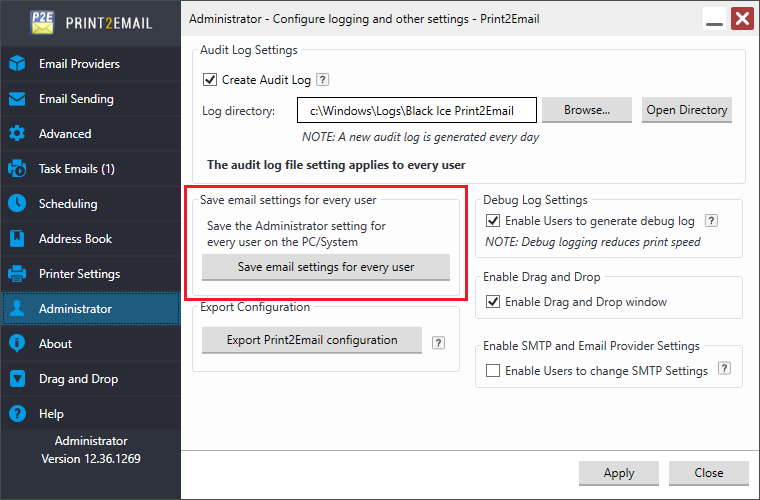Click the Open Directory button
760x500 pixels.
tap(687, 110)
